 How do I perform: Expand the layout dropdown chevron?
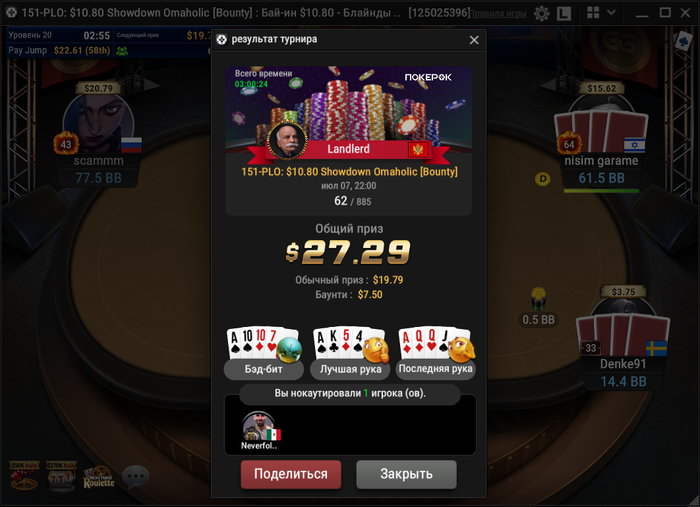[611, 12]
